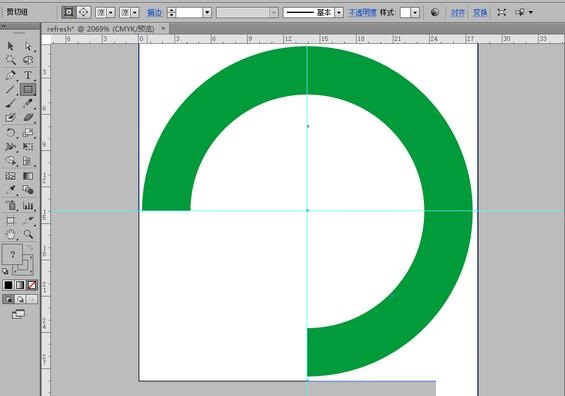The image size is (565, 396).
Task: Click the solid black color swatch
Action: click(8, 285)
